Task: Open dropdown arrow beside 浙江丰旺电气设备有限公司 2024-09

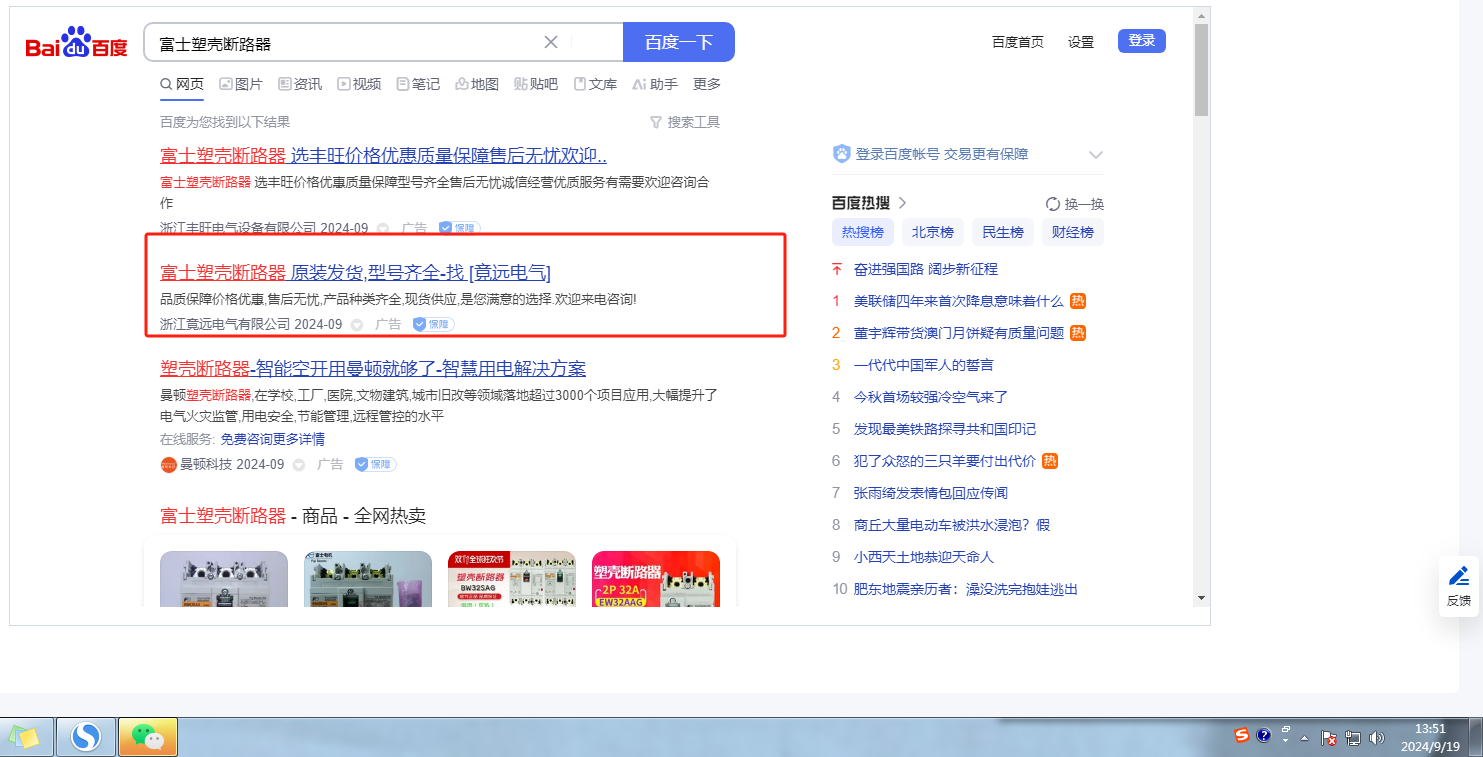Action: click(383, 229)
